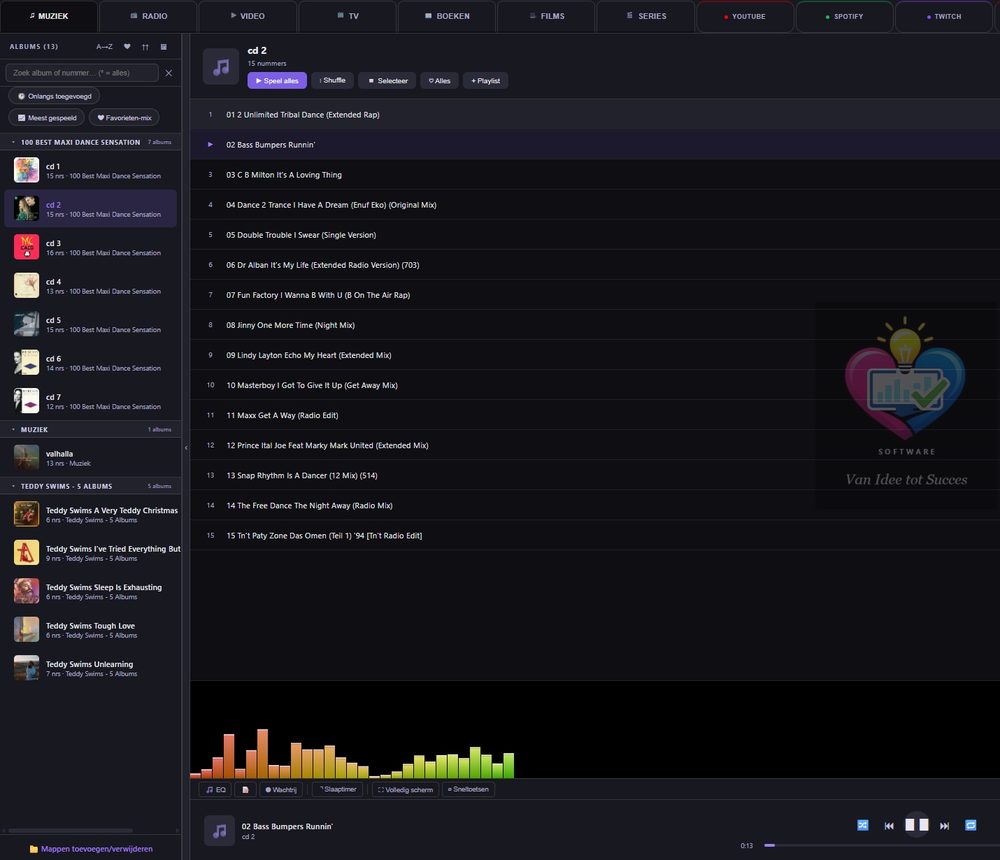Collapse the 'Muziek' album group
Viewport: 1000px width, 860px height.
91,429
